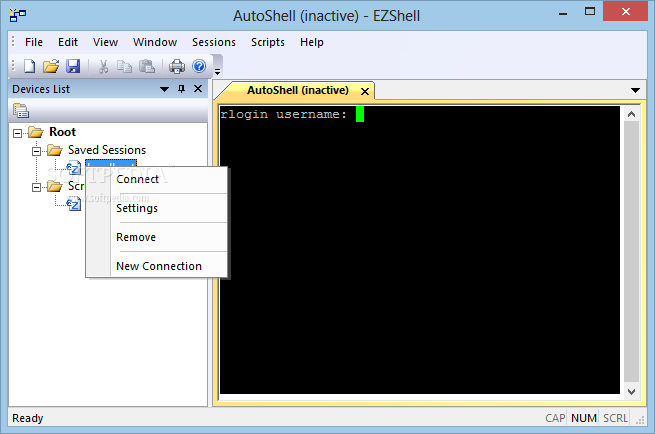Screen dimensions: 655x434
Task: Choose Connect from context menu
Action: (157, 179)
